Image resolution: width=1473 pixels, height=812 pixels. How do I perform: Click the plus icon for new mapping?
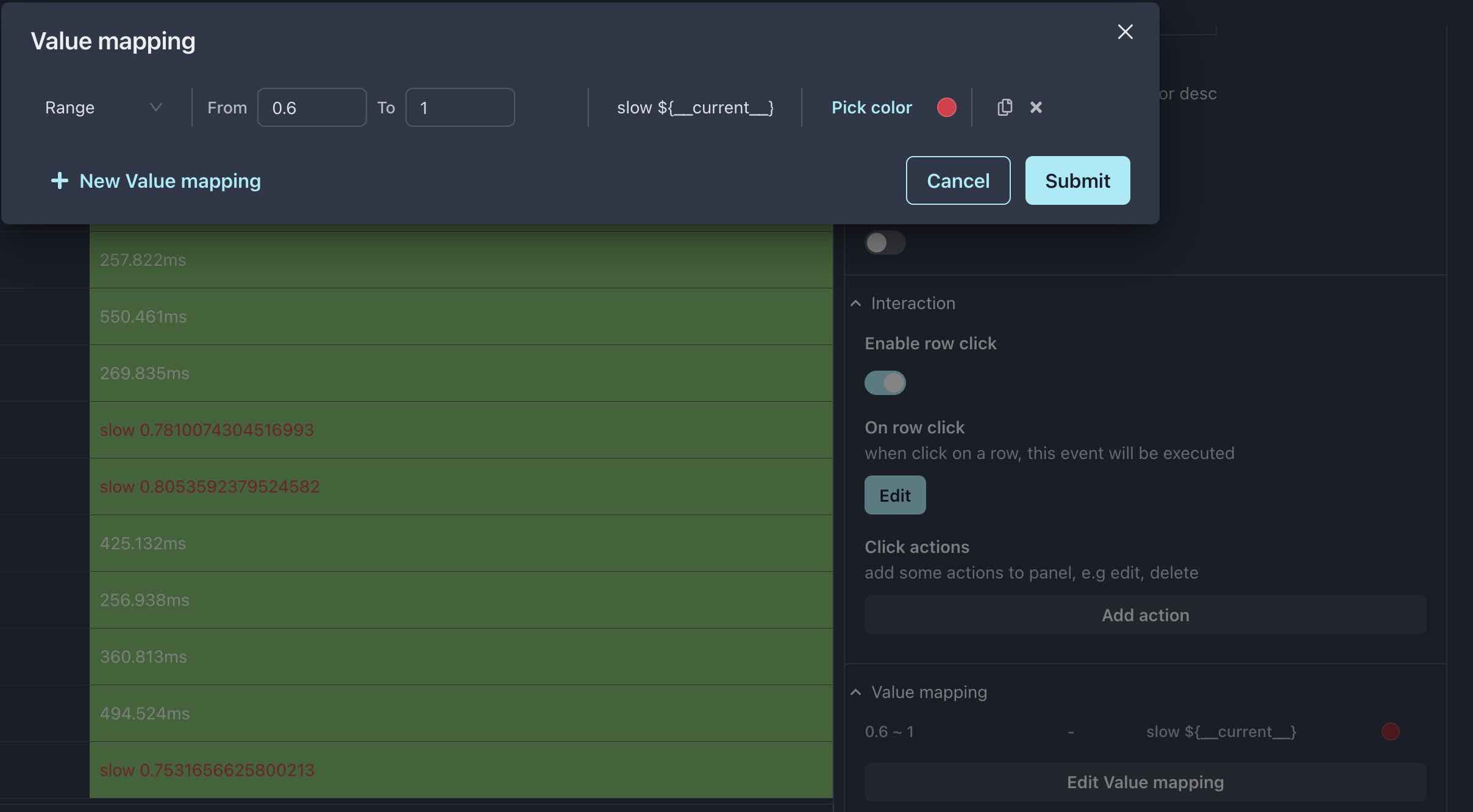59,180
